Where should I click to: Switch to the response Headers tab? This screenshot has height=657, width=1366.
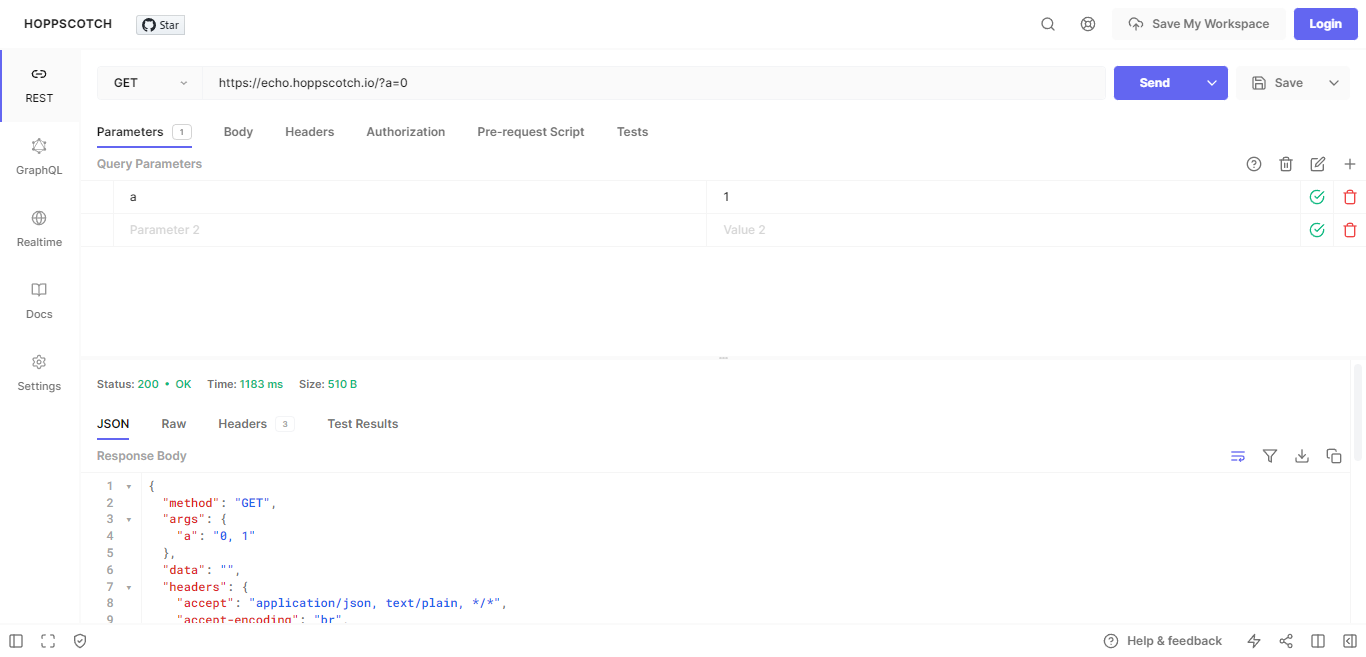point(256,424)
